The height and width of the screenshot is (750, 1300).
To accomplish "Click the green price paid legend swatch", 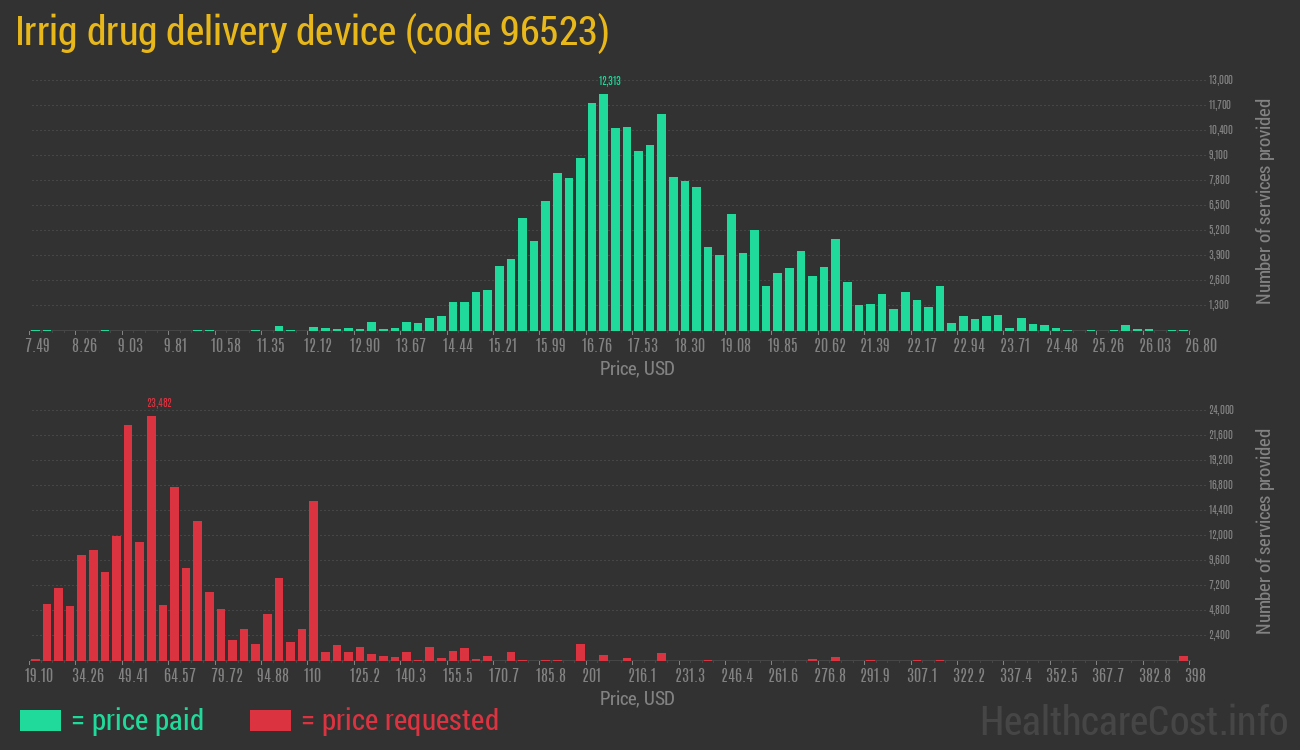I will (40, 720).
